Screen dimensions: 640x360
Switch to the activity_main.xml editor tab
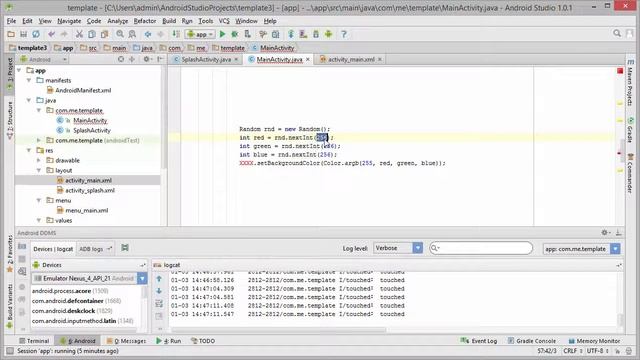pos(351,60)
